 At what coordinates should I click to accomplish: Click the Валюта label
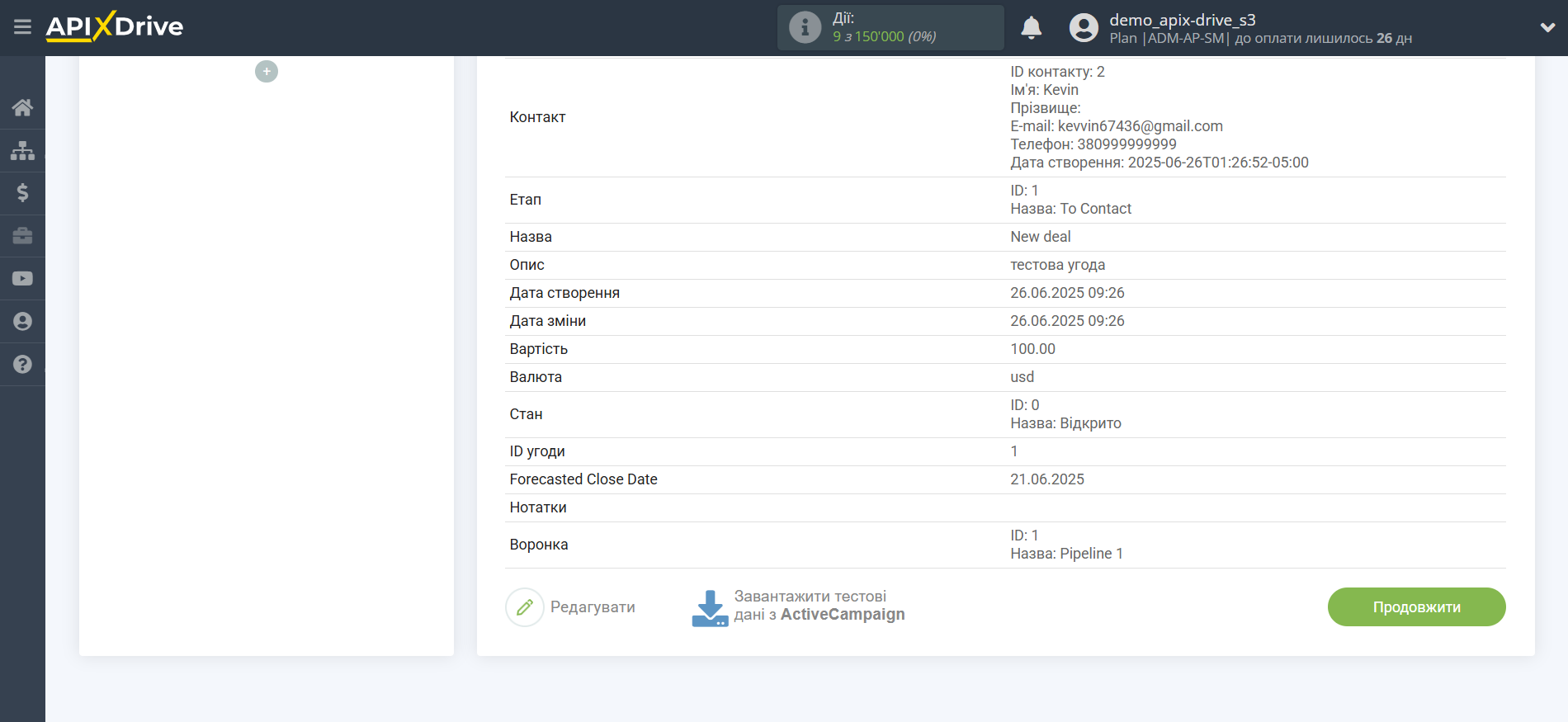point(536,377)
